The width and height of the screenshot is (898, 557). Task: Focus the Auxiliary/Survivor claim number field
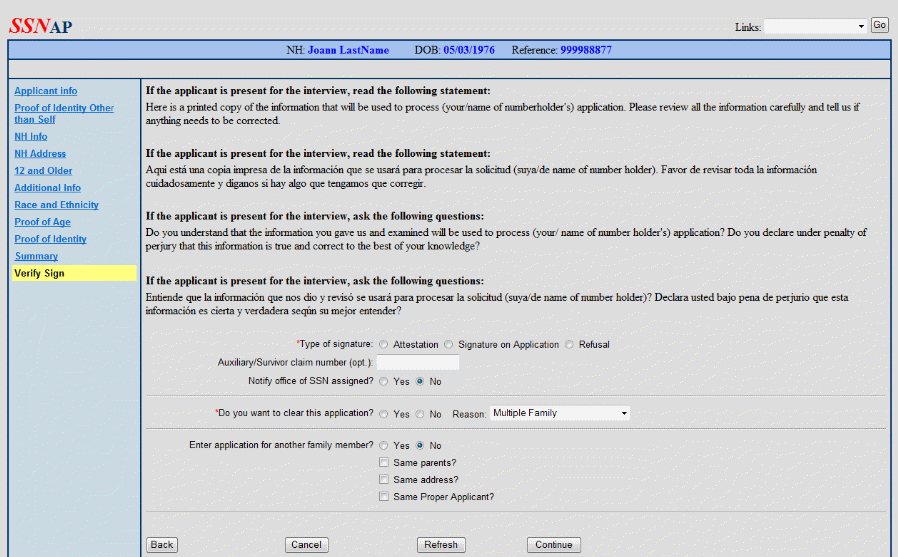click(x=418, y=362)
